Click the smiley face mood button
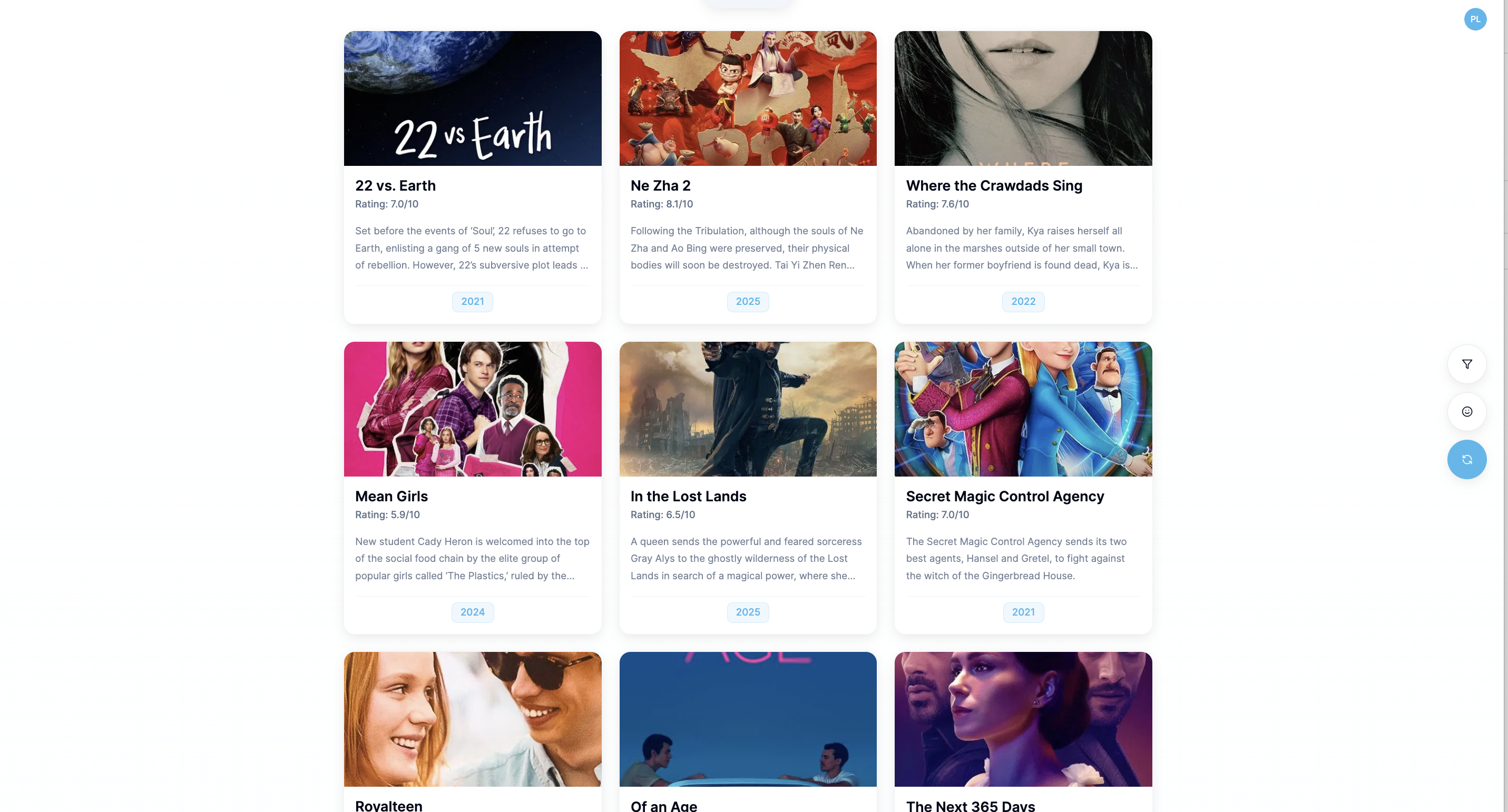The image size is (1508, 812). 1466,411
